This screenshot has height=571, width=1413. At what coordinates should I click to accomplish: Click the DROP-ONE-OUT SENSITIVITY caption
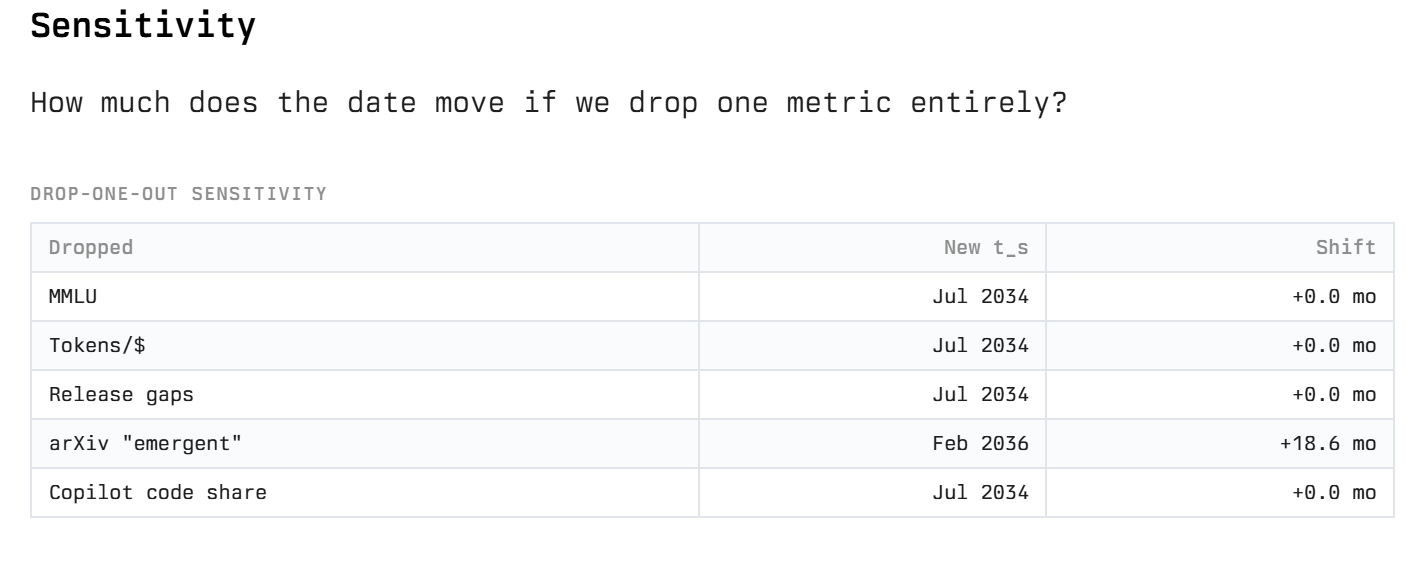point(178,194)
